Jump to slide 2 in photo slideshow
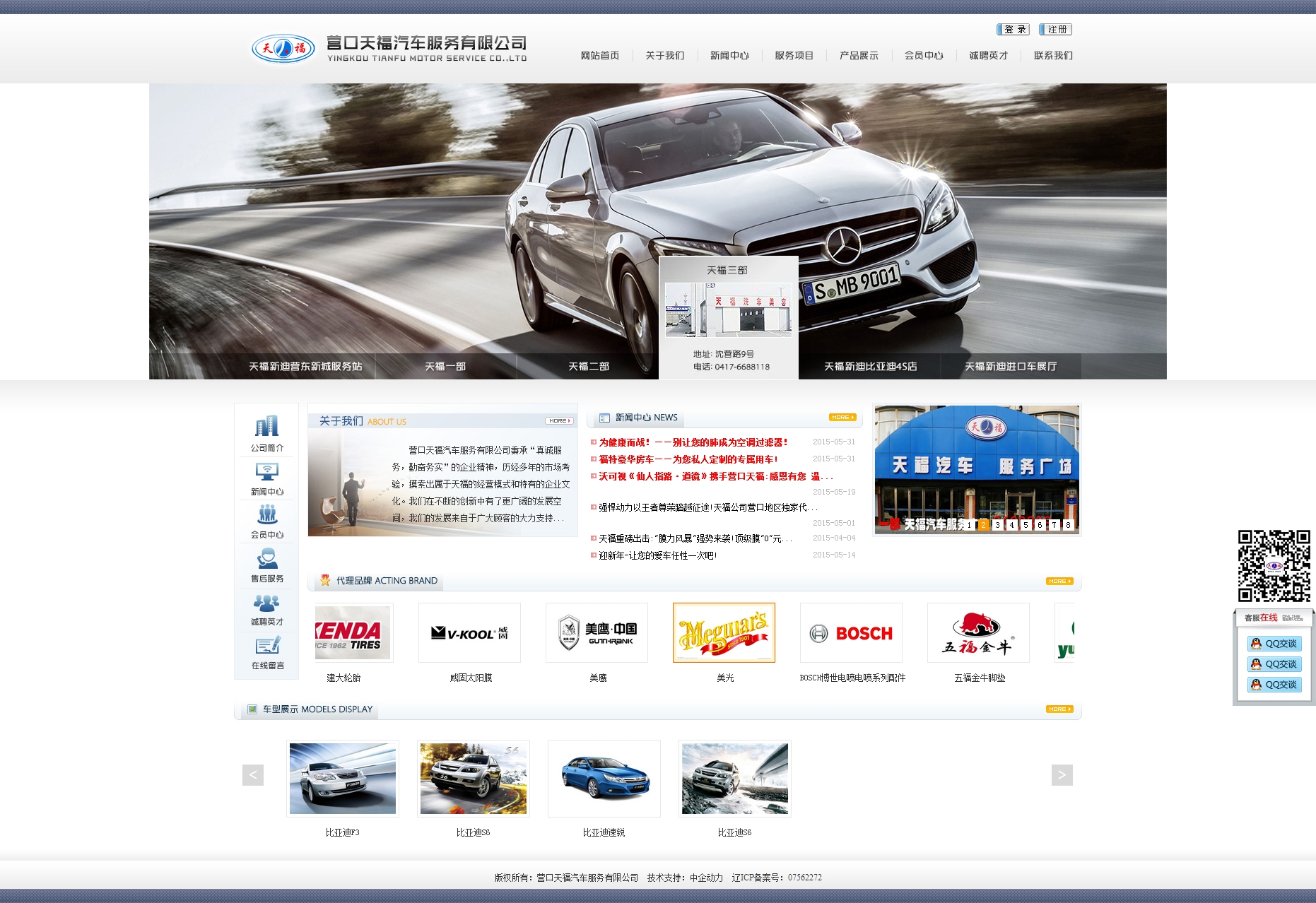The image size is (1316, 903). click(x=983, y=525)
